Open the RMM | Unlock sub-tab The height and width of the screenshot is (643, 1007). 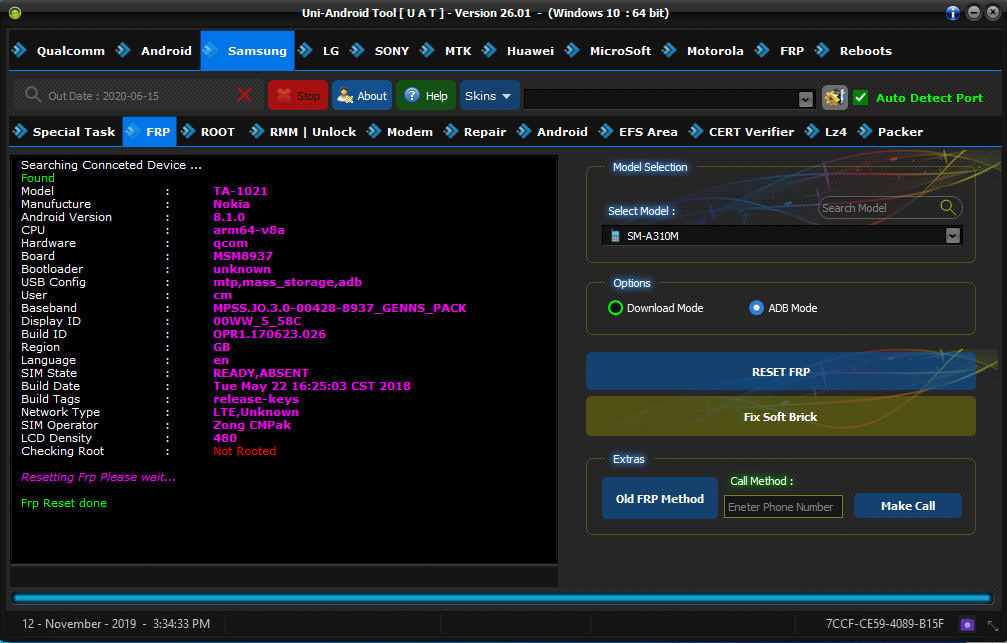(312, 132)
